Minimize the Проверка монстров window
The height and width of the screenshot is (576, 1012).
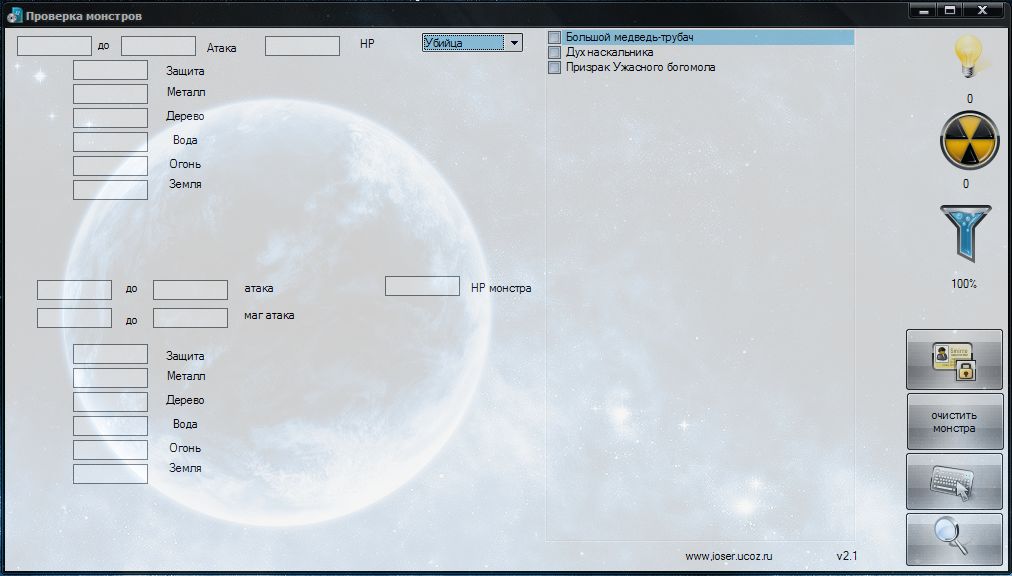[924, 10]
